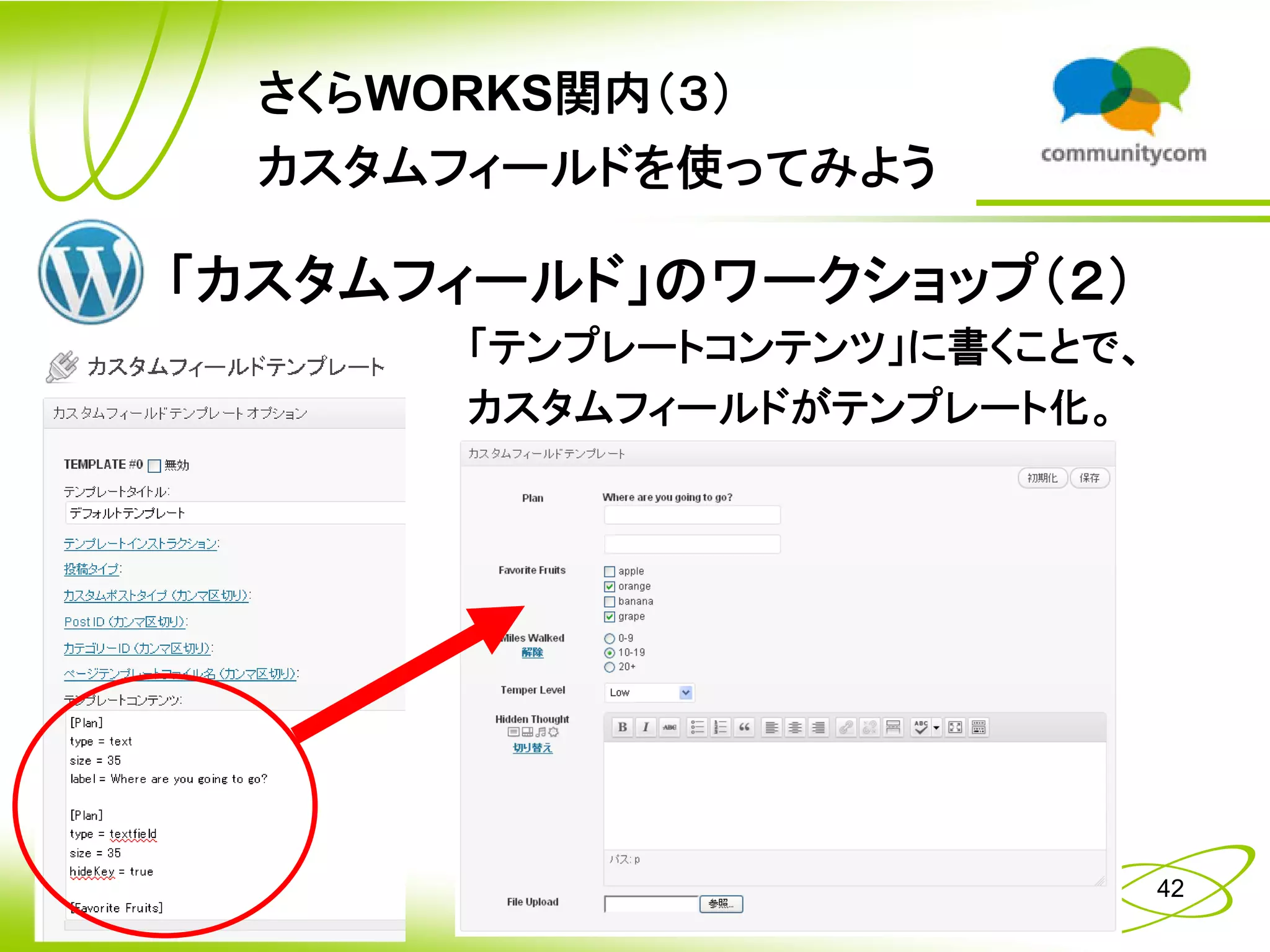Click the 'label = Where are you going to go?' line
The height and width of the screenshot is (952, 1270).
169,779
